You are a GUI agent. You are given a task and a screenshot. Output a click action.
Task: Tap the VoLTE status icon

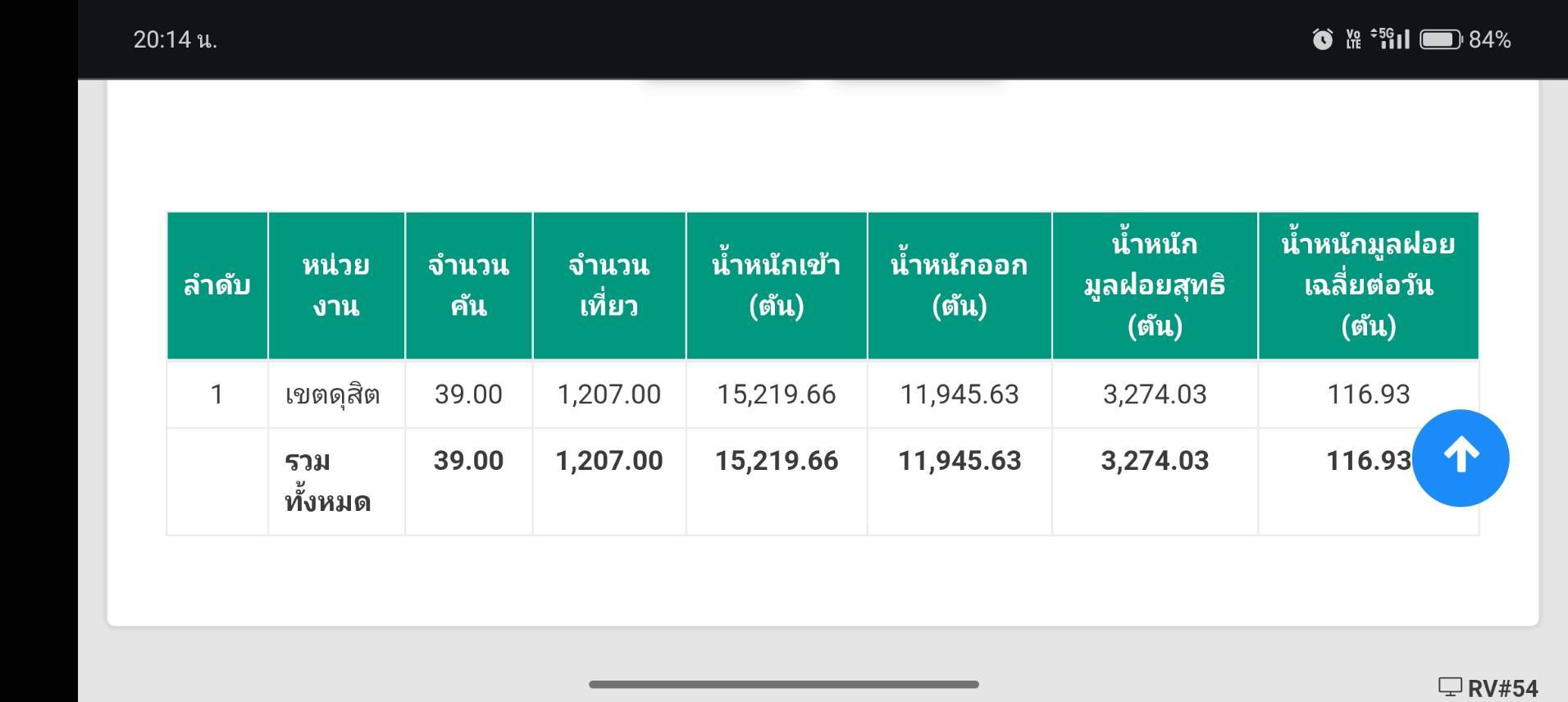pos(1353,39)
